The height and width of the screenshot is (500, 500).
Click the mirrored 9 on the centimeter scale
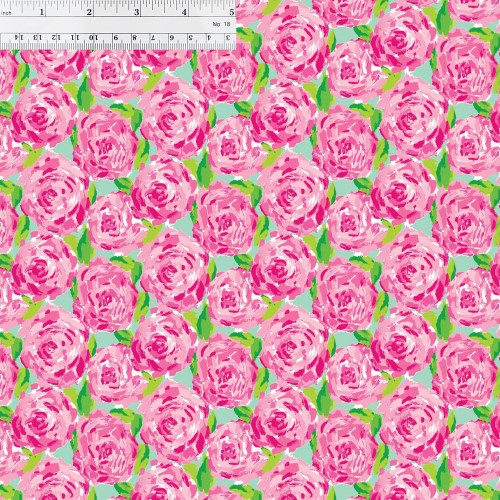pos(116,38)
